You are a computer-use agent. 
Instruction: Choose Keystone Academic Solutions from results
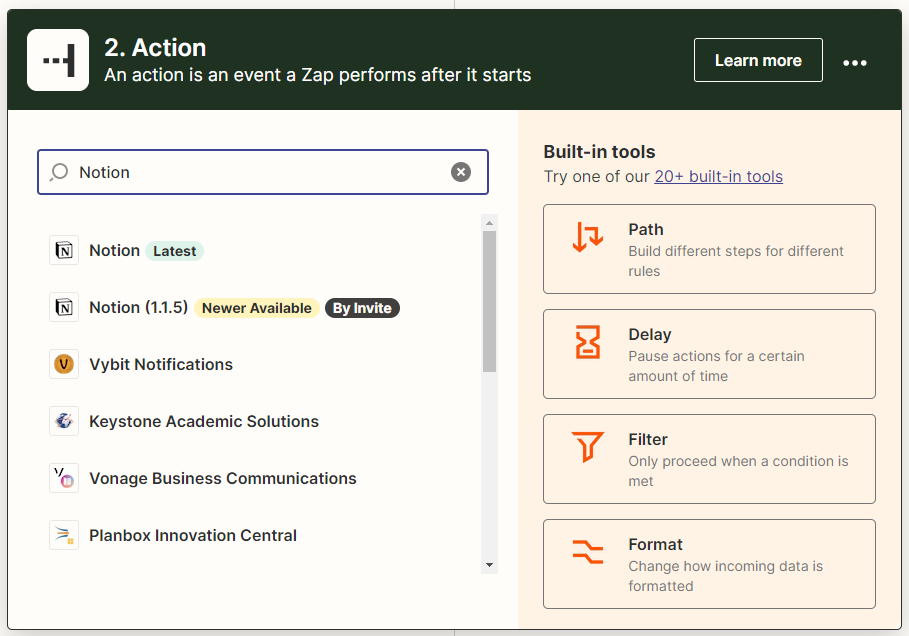point(261,421)
